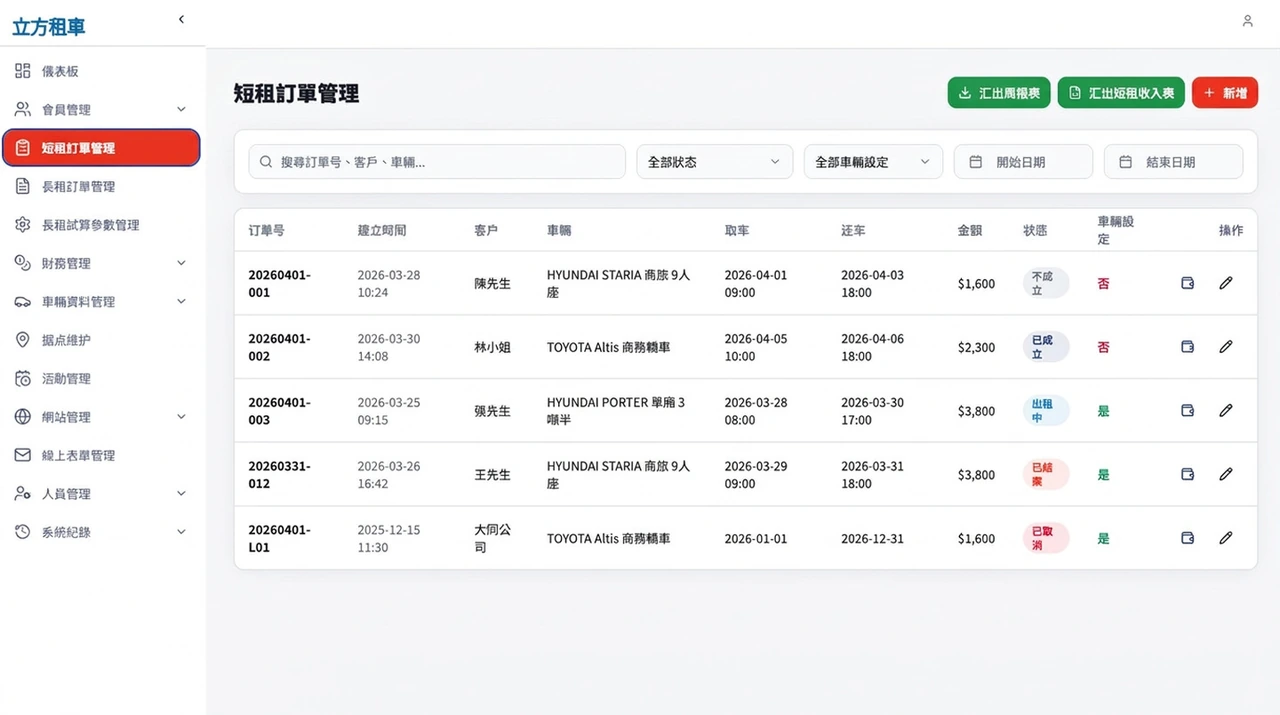Open wallet icon for order 20260401-L01
The width and height of the screenshot is (1280, 715).
click(x=1188, y=538)
